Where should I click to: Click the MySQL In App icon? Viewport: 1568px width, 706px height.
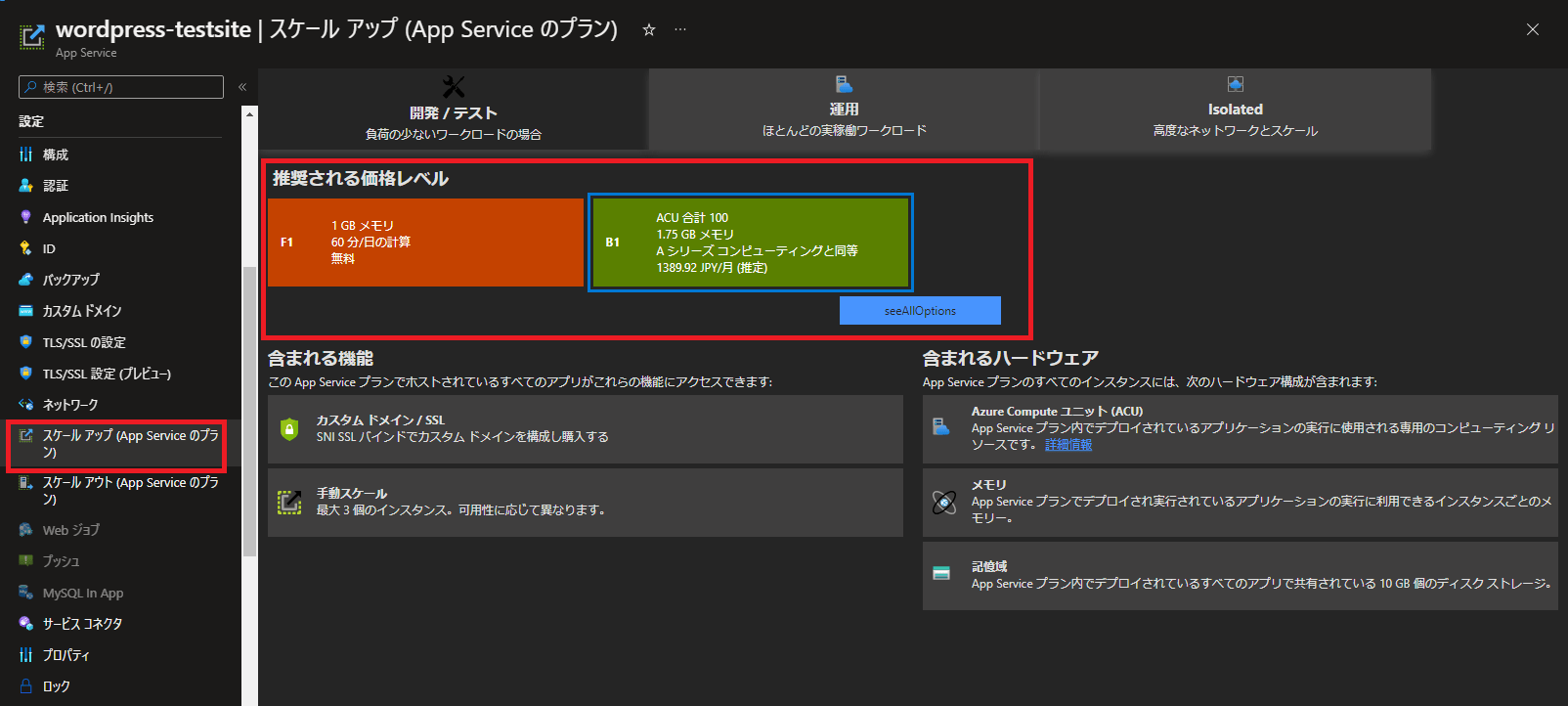pos(25,593)
